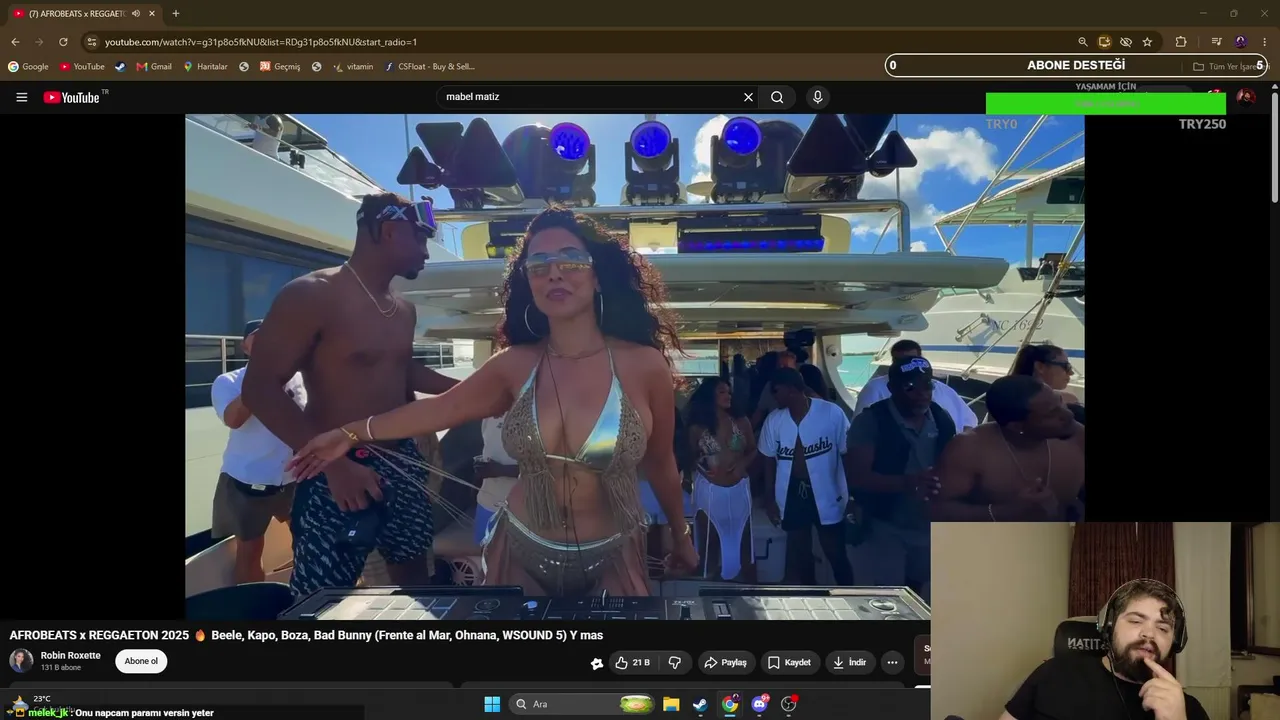Mute the AFROBEATS tab audio
This screenshot has width=1280, height=720.
(136, 14)
